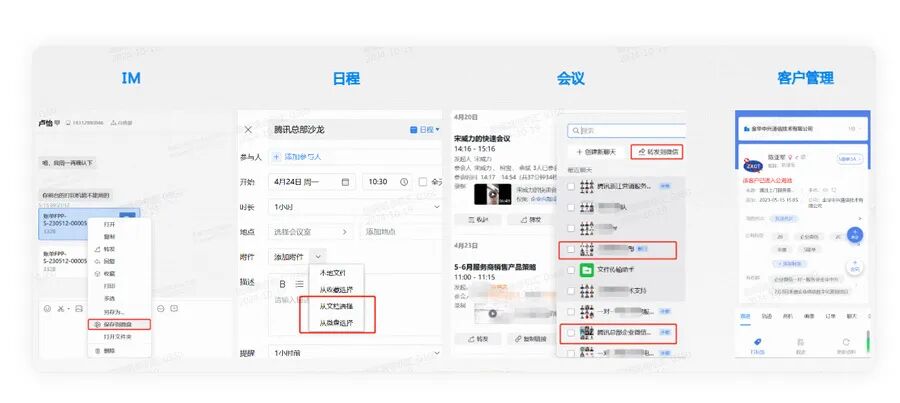The image size is (900, 403).
Task: Choose 从文档选择 from the attachment menu
Action: pos(336,307)
